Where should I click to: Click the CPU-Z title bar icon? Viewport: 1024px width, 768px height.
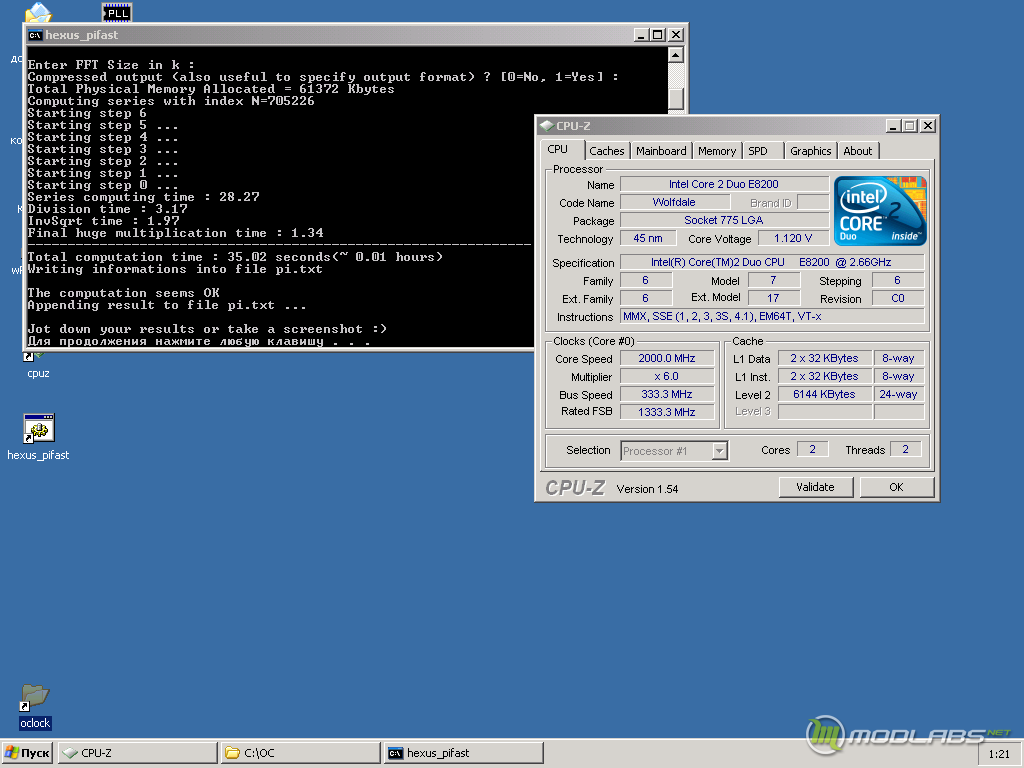pos(547,125)
